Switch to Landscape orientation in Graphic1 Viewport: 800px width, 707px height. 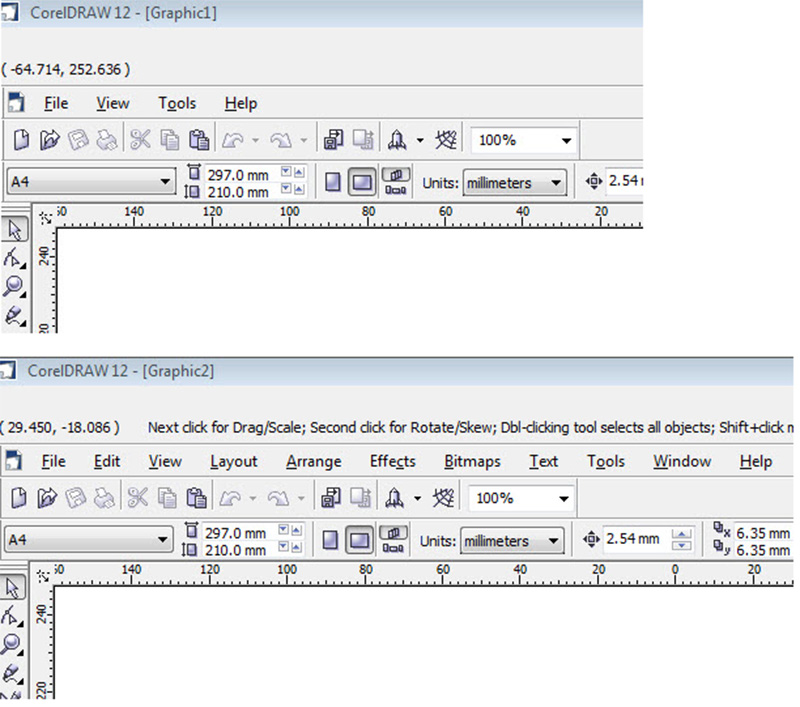click(x=362, y=183)
